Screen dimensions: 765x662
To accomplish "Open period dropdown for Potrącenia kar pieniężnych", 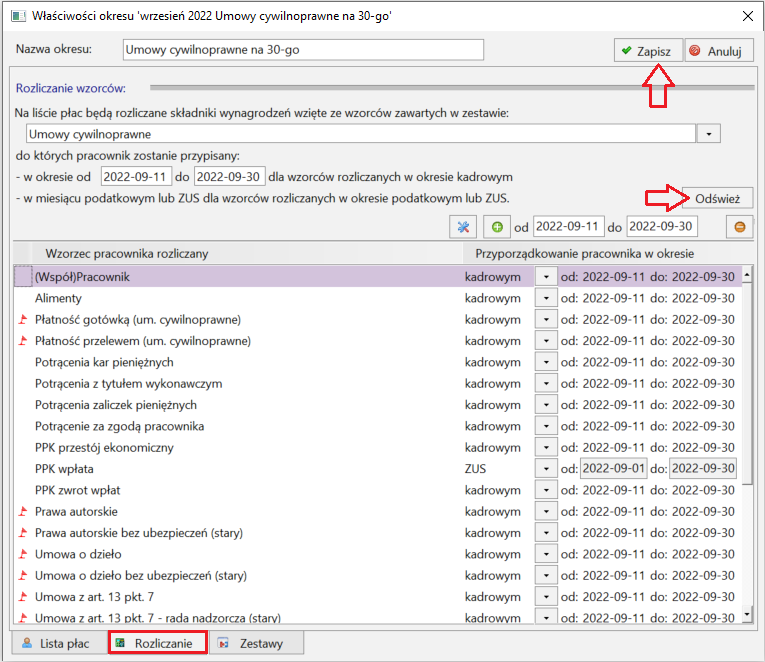I will [x=546, y=362].
